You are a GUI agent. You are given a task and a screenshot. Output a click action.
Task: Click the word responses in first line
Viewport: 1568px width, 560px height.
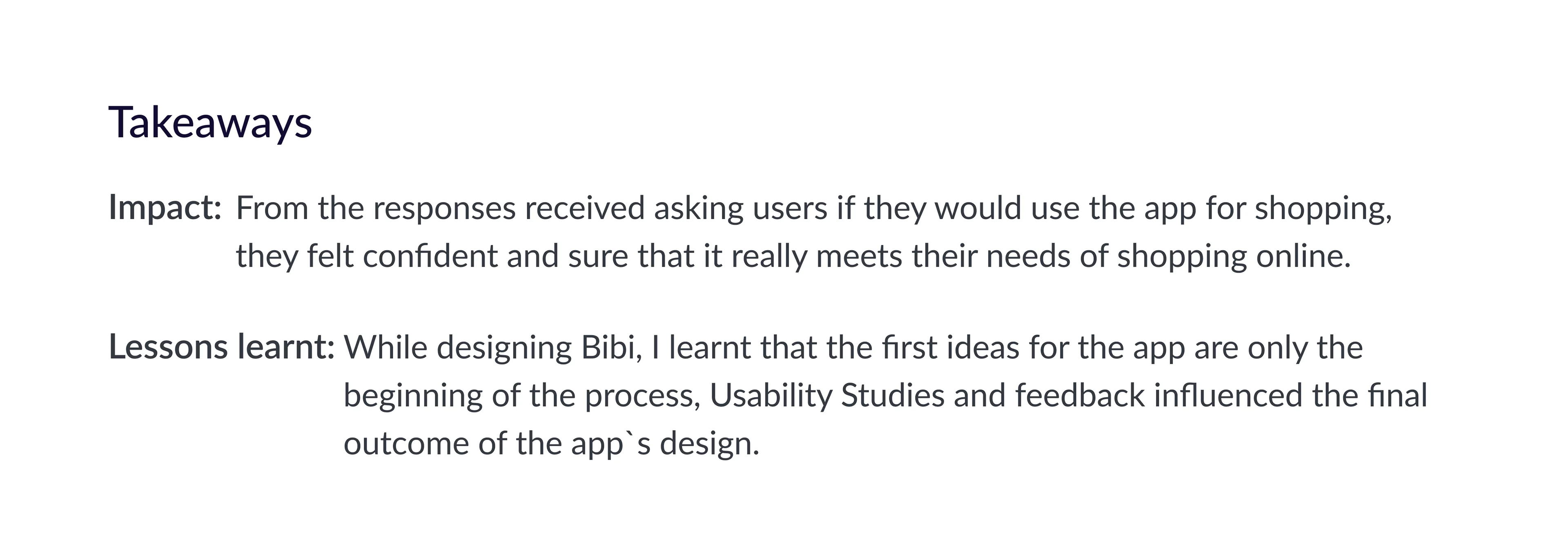(x=444, y=209)
